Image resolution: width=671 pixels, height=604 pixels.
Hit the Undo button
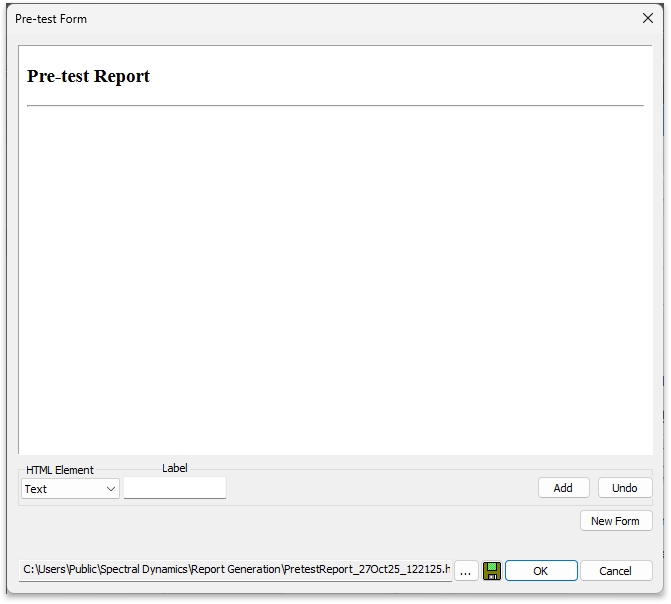(625, 488)
